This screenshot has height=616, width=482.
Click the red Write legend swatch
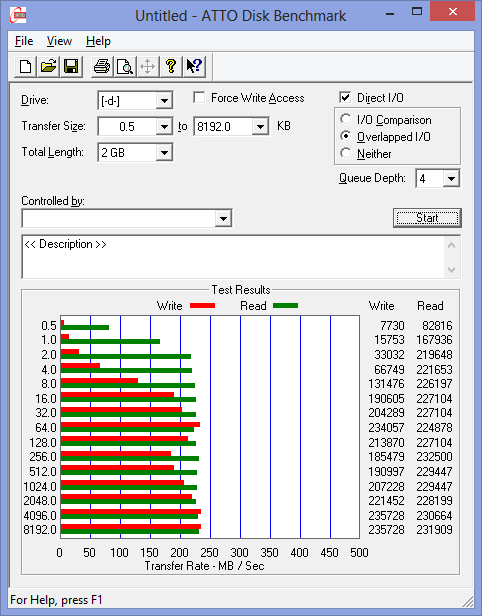[202, 305]
